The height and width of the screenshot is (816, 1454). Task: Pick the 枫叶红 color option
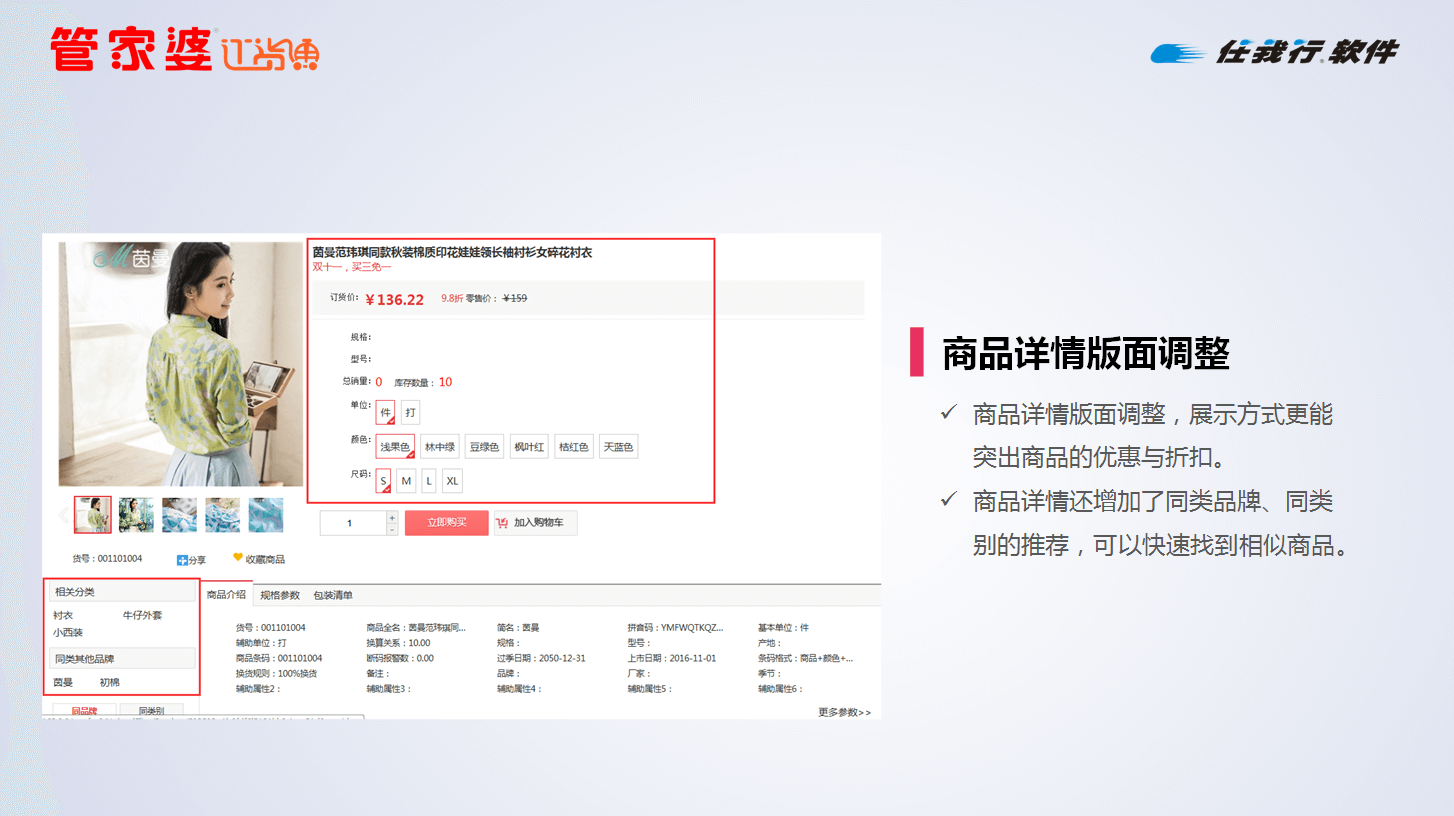tap(529, 447)
